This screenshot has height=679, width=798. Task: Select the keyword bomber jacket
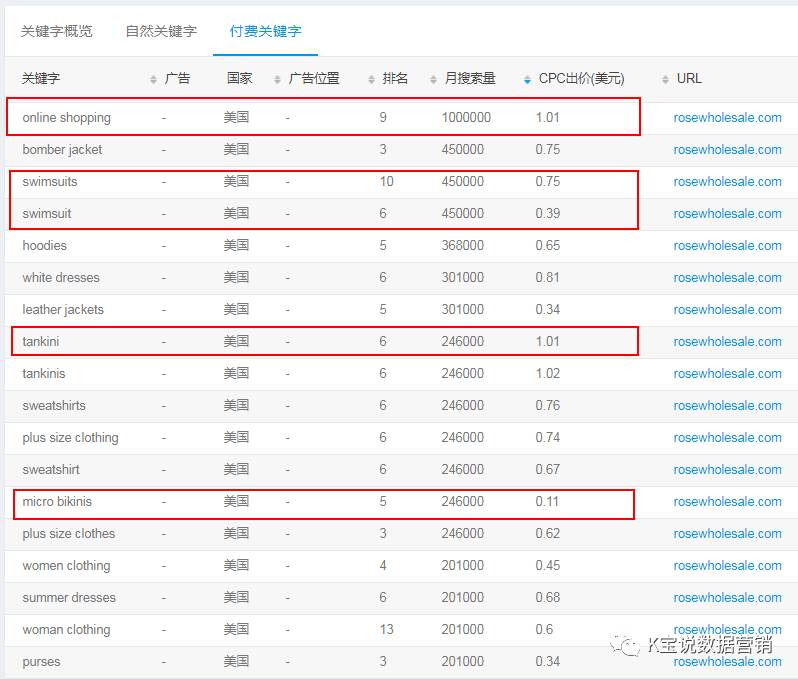[62, 150]
